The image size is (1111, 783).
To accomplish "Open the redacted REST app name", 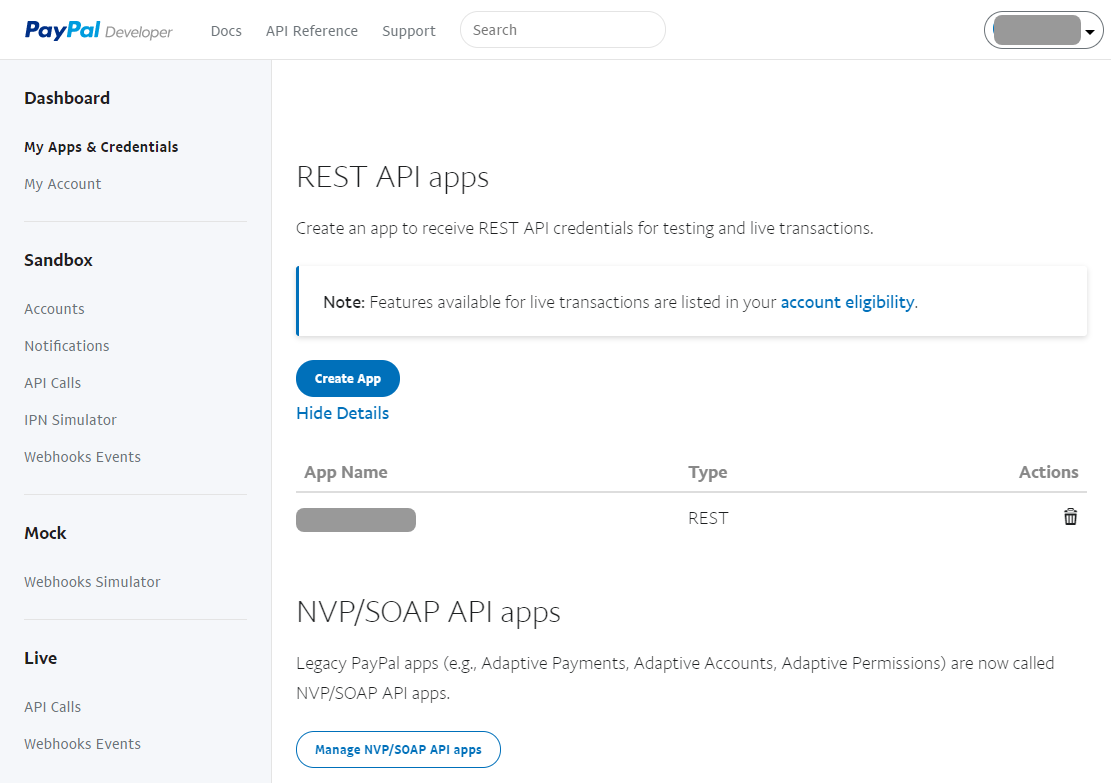I will (x=356, y=520).
